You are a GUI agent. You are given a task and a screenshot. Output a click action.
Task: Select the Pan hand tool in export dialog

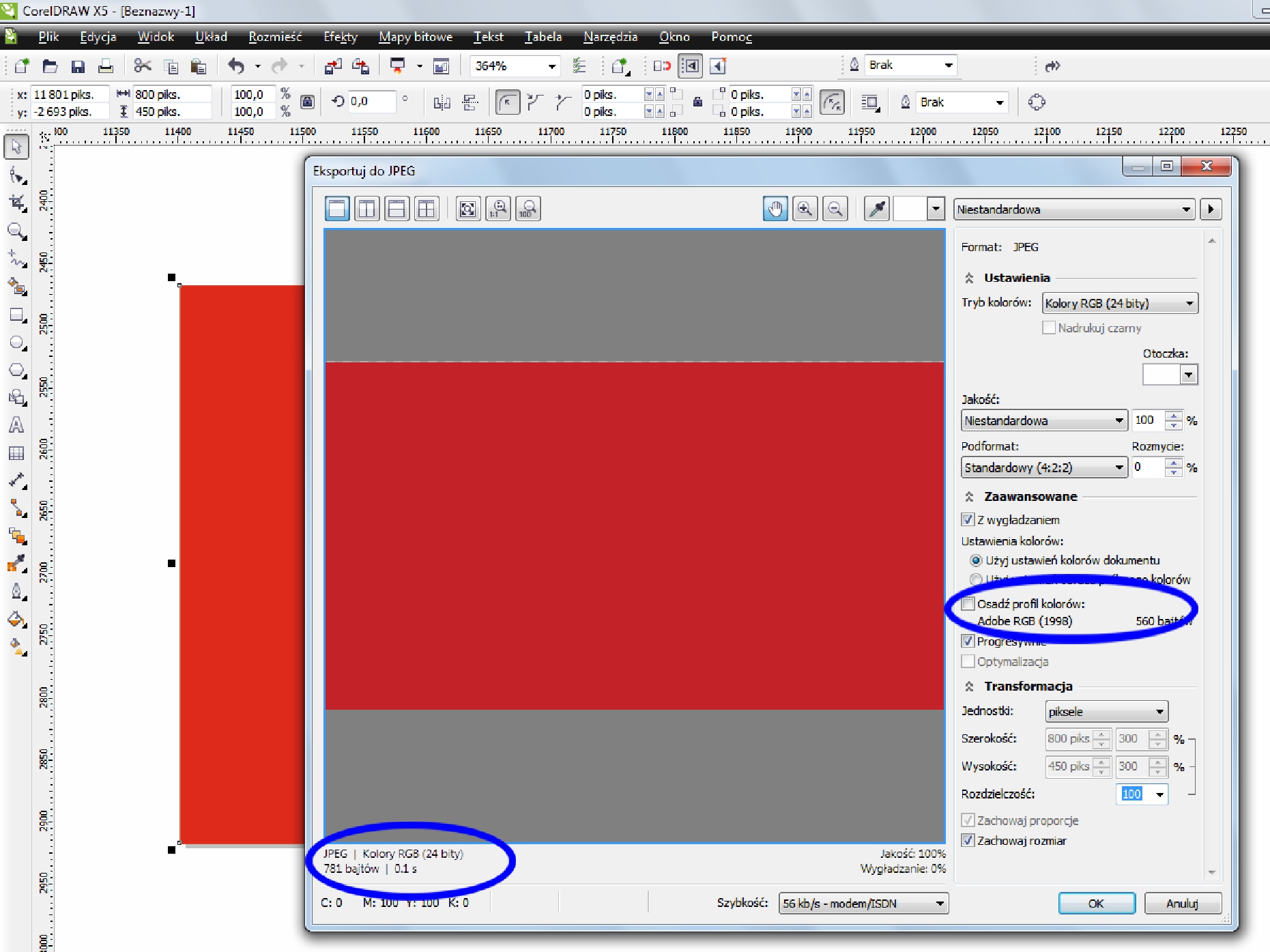click(775, 209)
